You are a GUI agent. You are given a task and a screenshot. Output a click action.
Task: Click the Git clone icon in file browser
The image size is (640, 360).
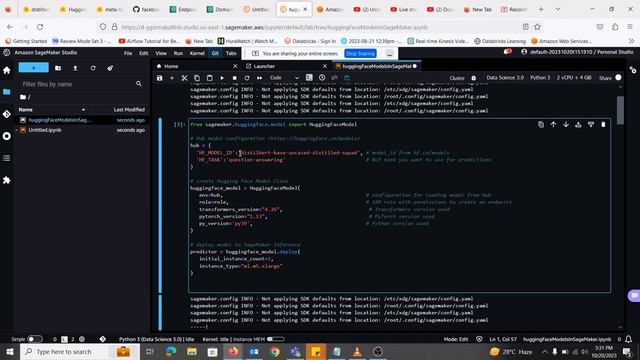[x=110, y=68]
